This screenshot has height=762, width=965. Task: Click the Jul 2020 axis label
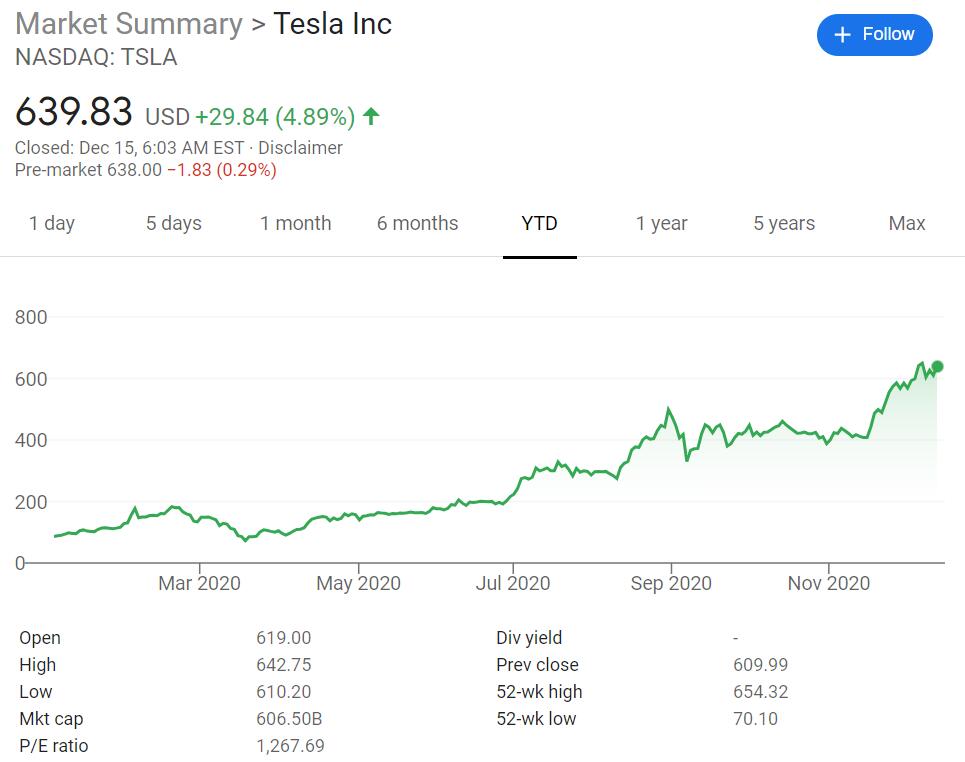pyautogui.click(x=514, y=583)
